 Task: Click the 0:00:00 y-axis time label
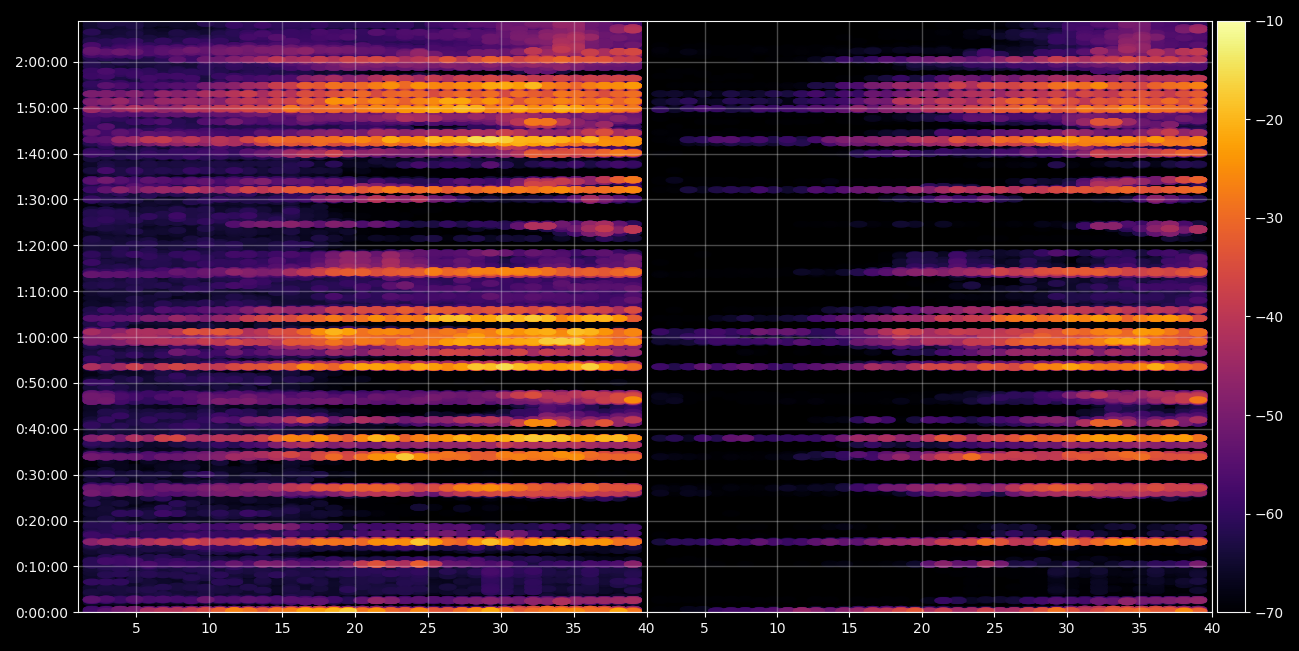[x=42, y=613]
